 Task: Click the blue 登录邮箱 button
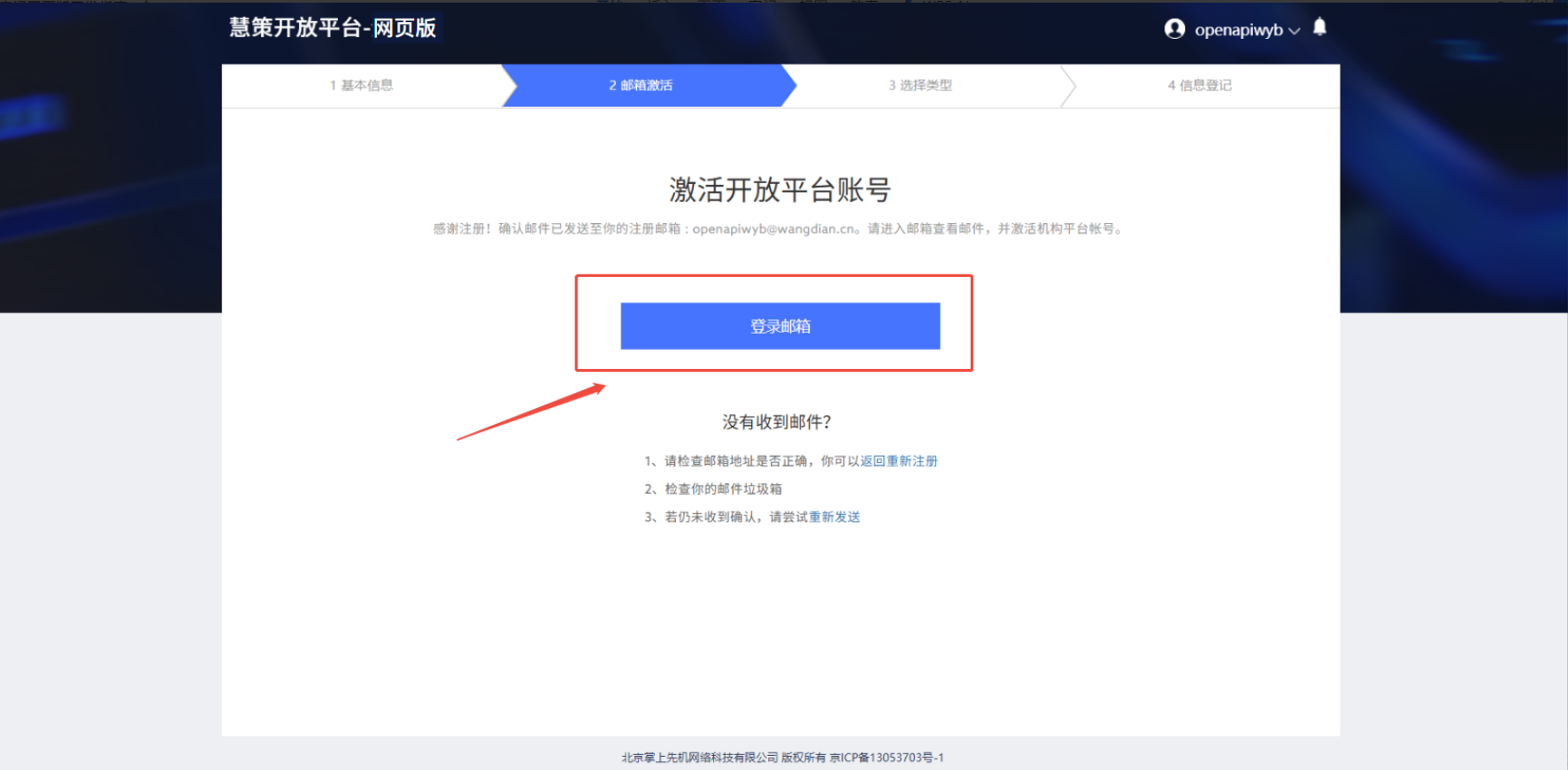coord(780,326)
